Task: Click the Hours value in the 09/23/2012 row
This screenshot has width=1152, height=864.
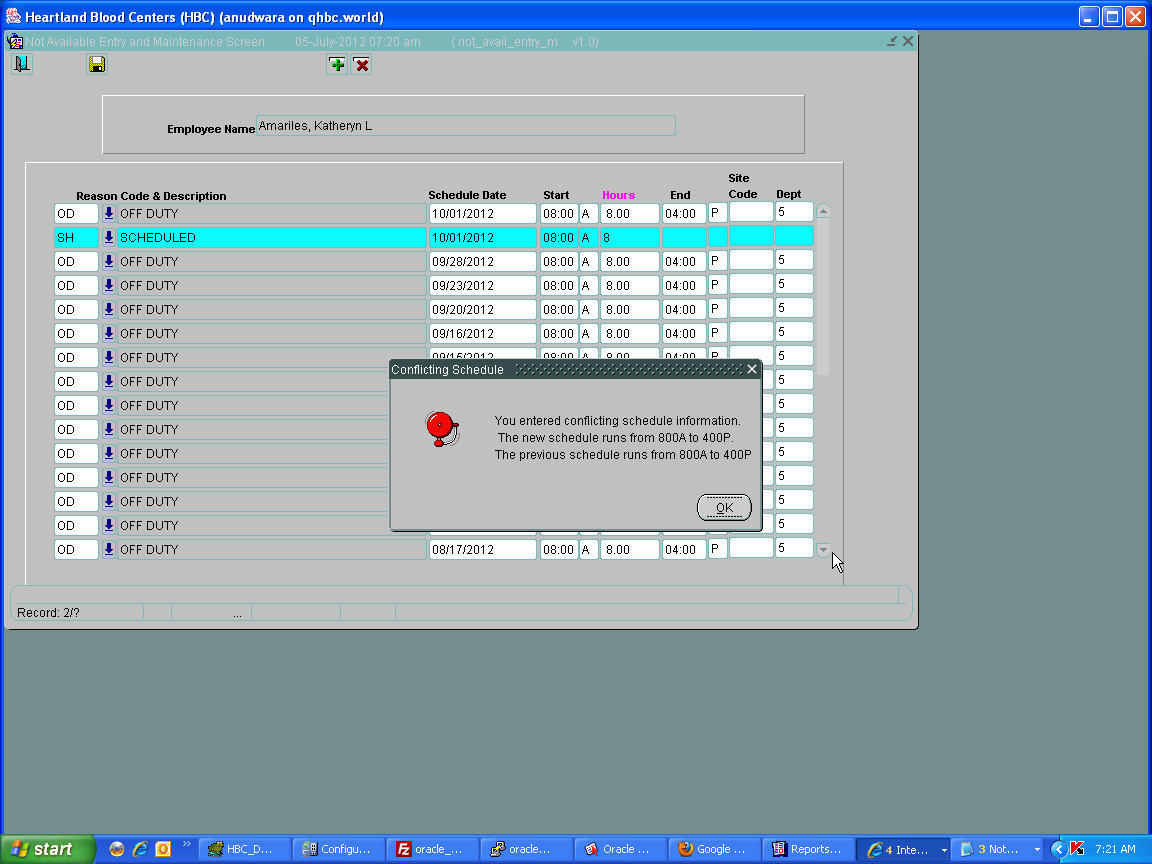Action: pyautogui.click(x=629, y=285)
